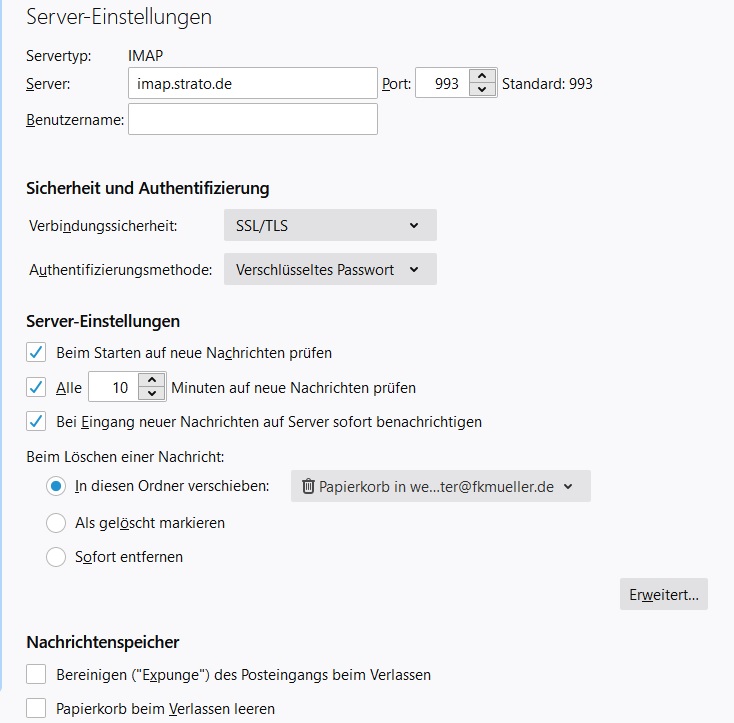
Task: Toggle Beim Starten auf neue Nachrichten prüfen
Action: pos(36,352)
